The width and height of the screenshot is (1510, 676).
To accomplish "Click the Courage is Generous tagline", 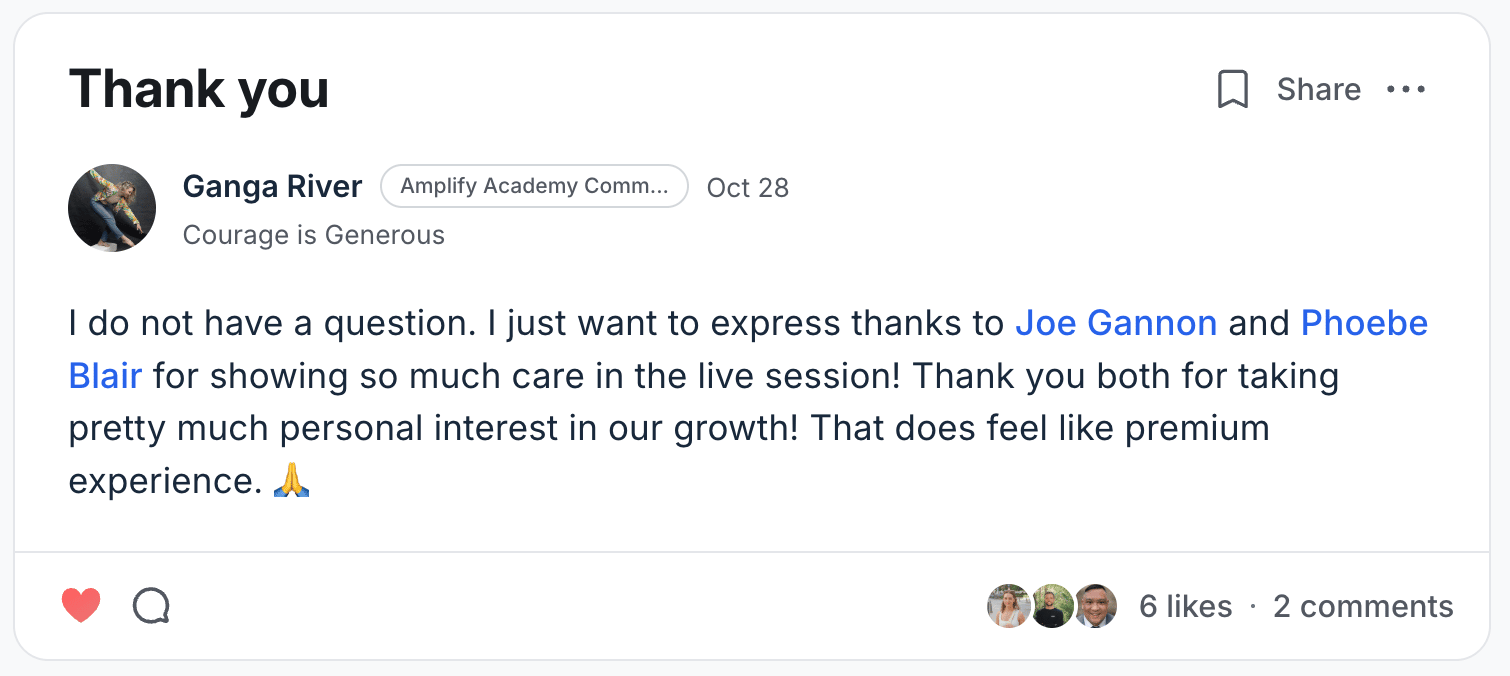I will tap(313, 236).
